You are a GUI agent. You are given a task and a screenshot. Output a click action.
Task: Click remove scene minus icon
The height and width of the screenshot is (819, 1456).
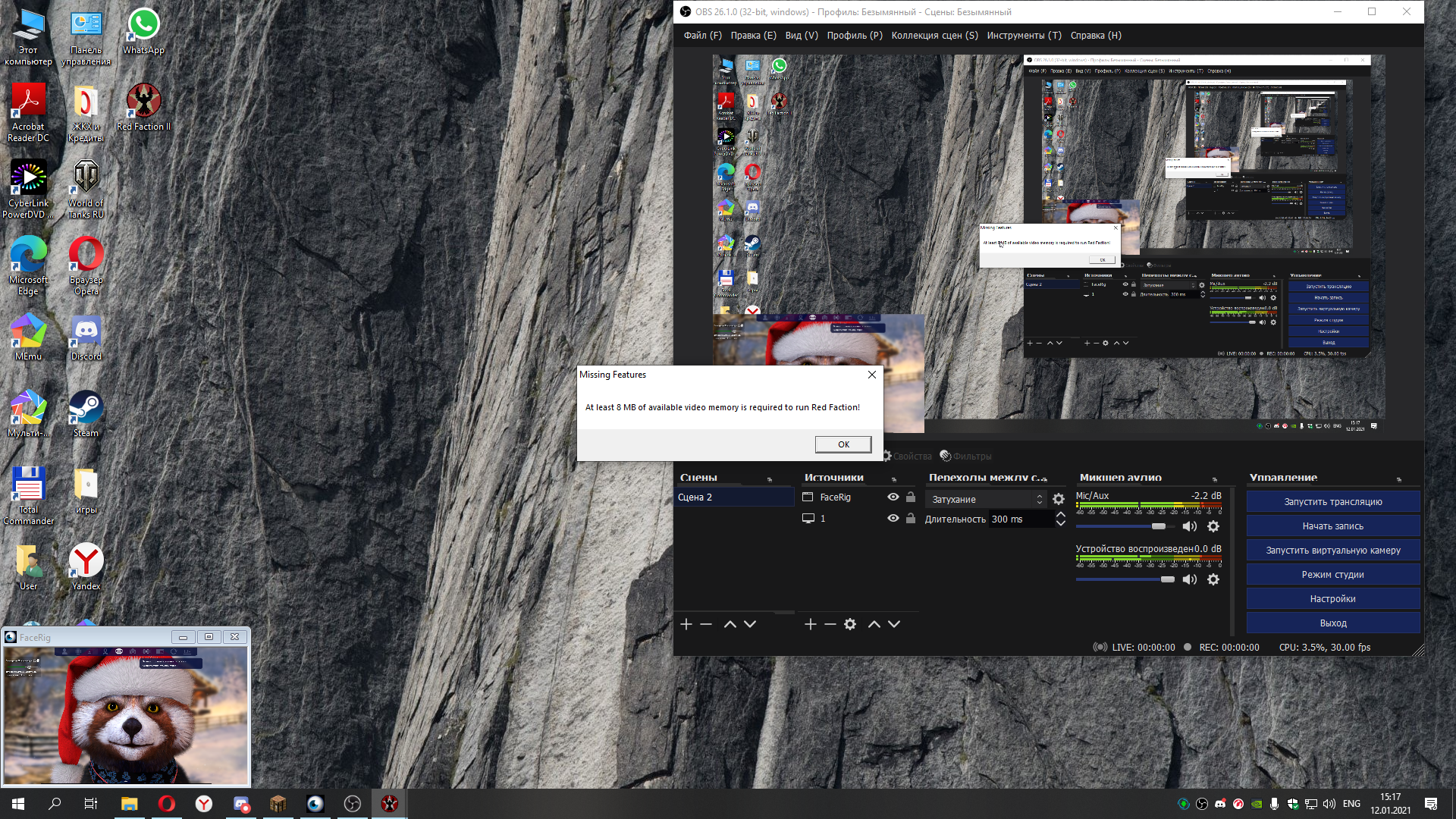706,624
